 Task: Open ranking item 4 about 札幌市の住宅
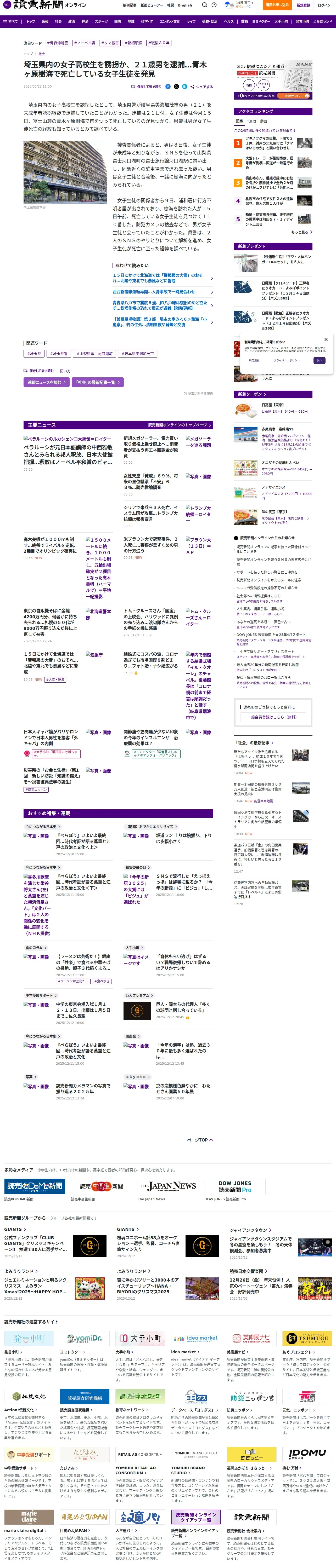(x=273, y=201)
